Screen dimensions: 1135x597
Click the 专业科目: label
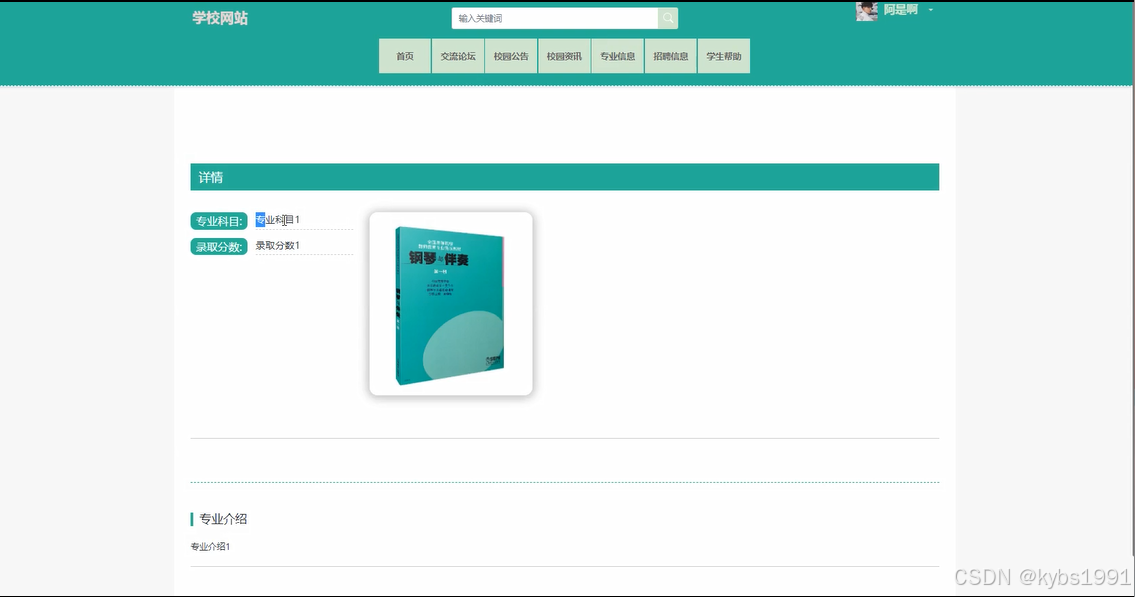tap(219, 221)
